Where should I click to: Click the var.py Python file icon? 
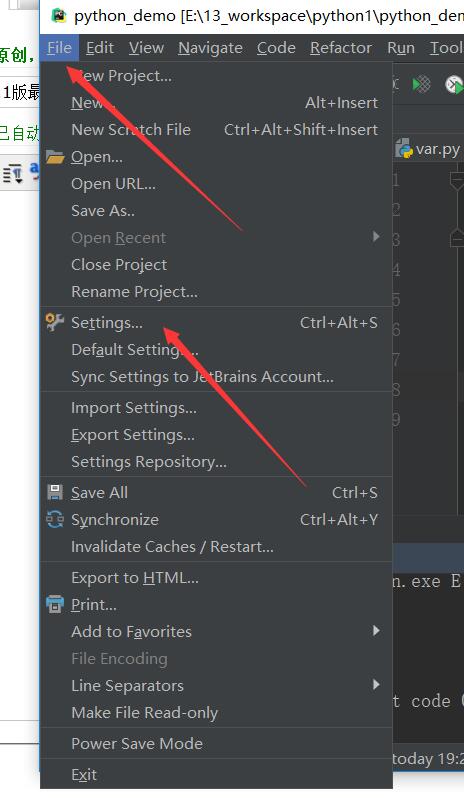(x=405, y=149)
